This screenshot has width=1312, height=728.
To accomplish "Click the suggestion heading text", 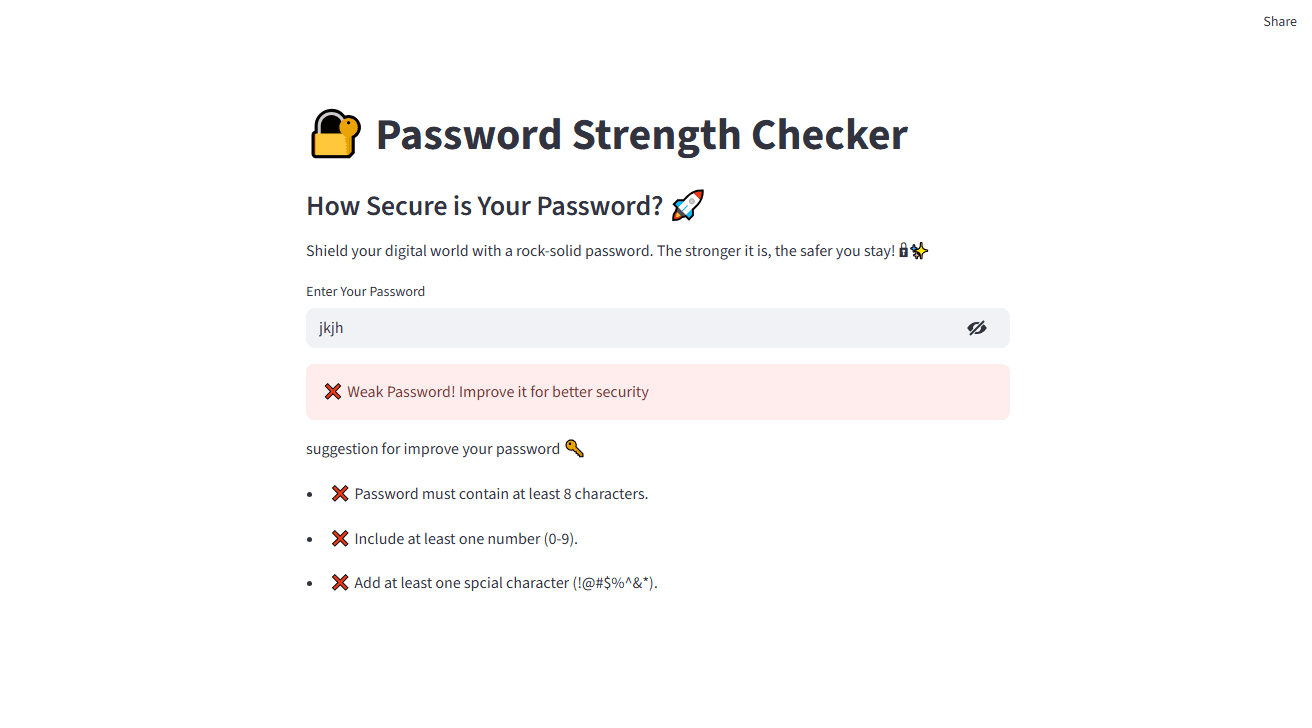I will [x=432, y=448].
